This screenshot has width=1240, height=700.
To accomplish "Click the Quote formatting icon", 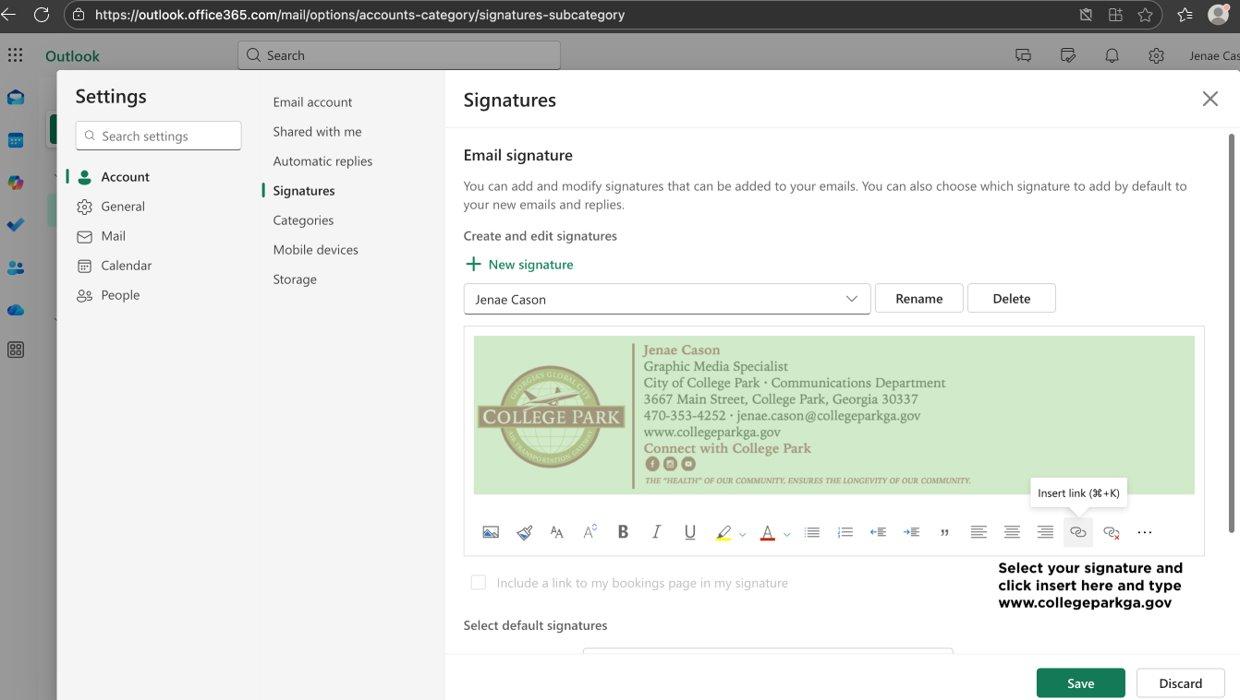I will [x=945, y=532].
